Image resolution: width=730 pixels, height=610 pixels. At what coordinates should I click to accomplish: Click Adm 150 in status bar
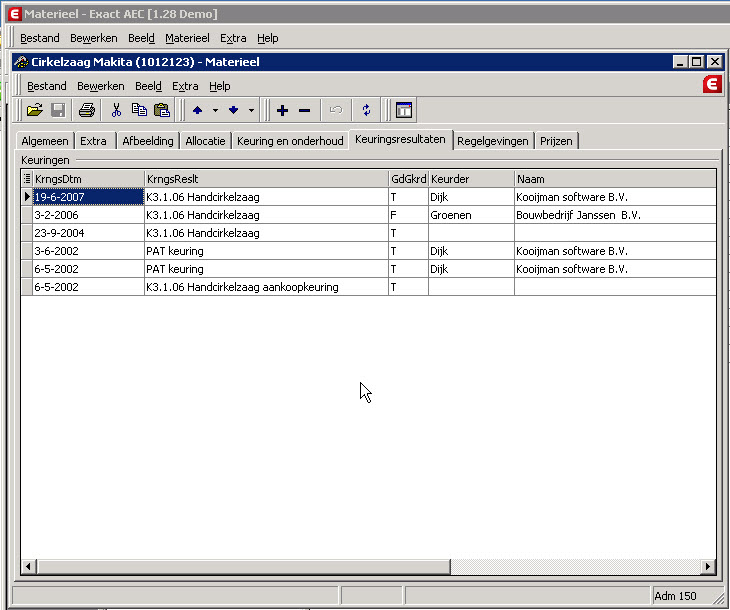675,596
